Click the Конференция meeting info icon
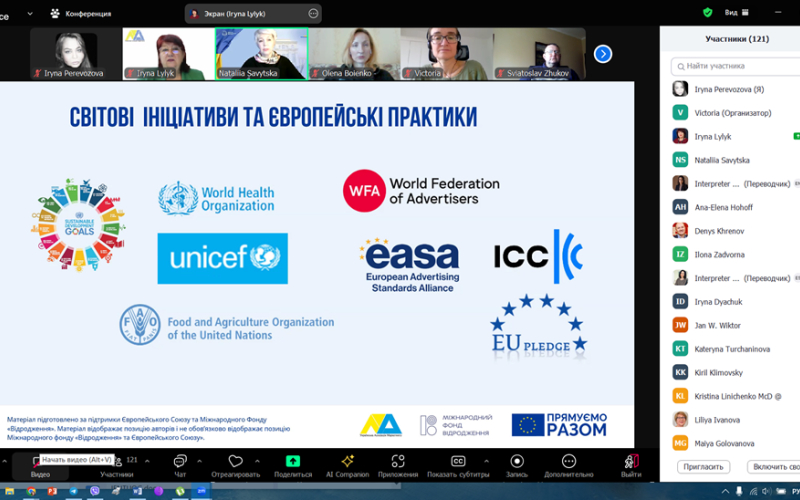 click(55, 14)
